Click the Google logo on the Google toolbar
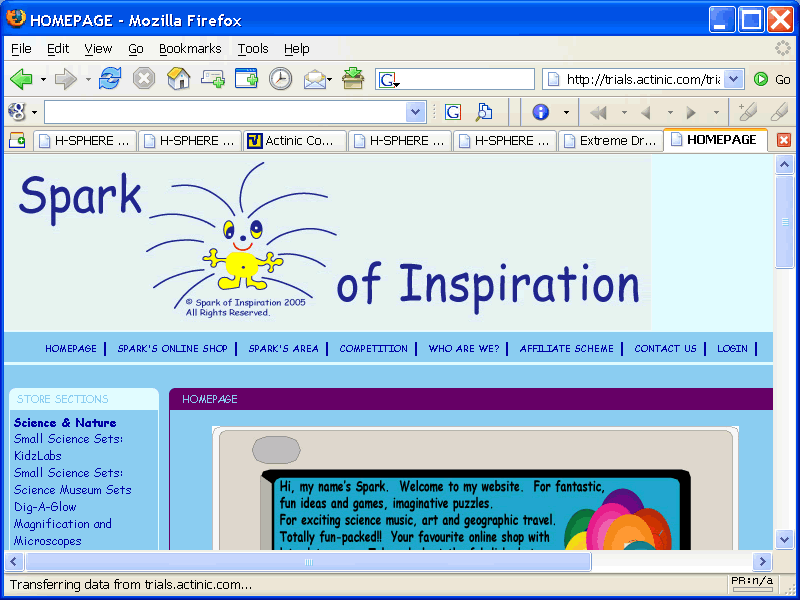The height and width of the screenshot is (600, 800). 17,112
